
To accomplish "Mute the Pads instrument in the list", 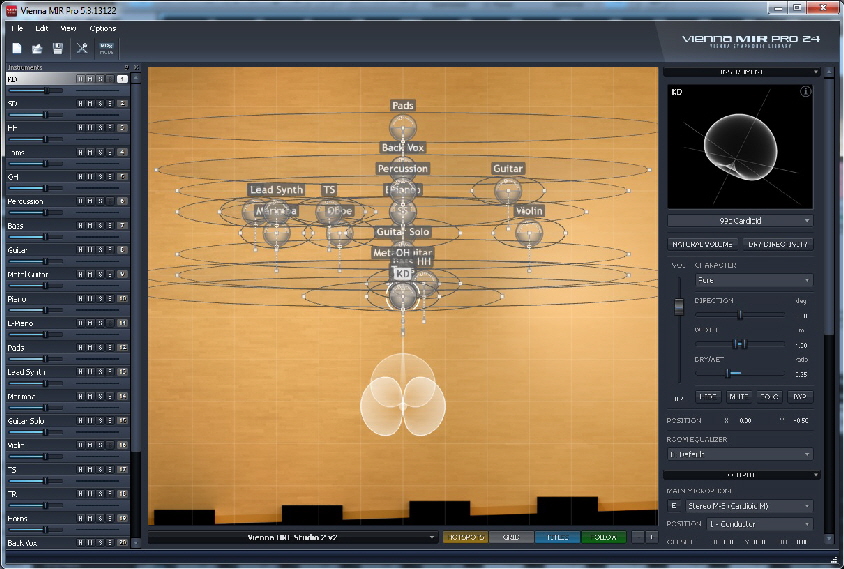I will (90, 348).
